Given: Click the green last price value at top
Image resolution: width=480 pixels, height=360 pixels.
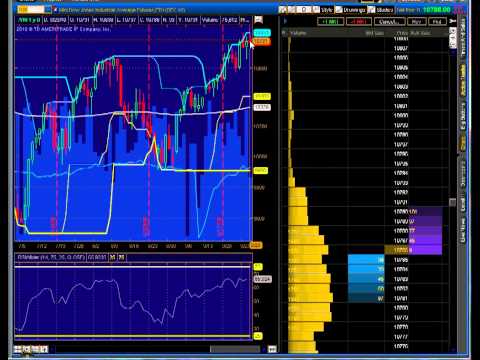Looking at the screenshot, I should [437, 10].
